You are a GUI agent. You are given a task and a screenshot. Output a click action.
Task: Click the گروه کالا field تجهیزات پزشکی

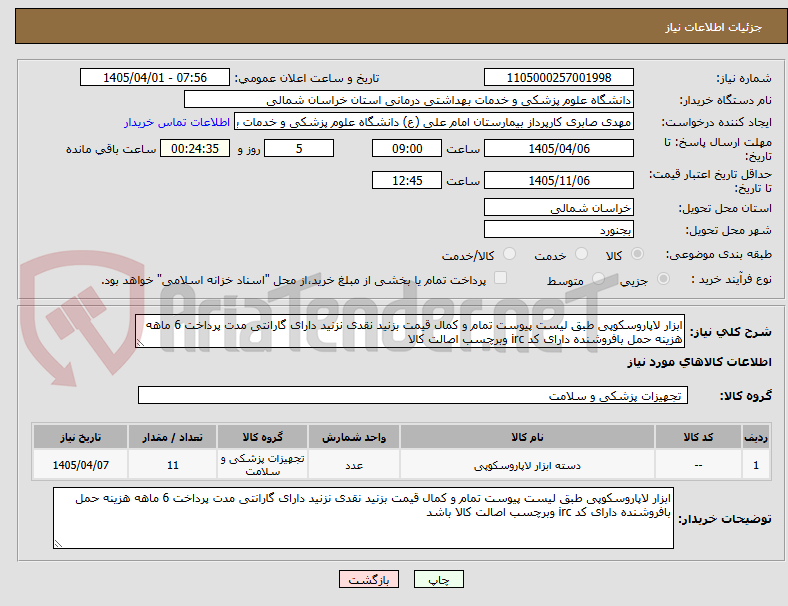(x=413, y=395)
